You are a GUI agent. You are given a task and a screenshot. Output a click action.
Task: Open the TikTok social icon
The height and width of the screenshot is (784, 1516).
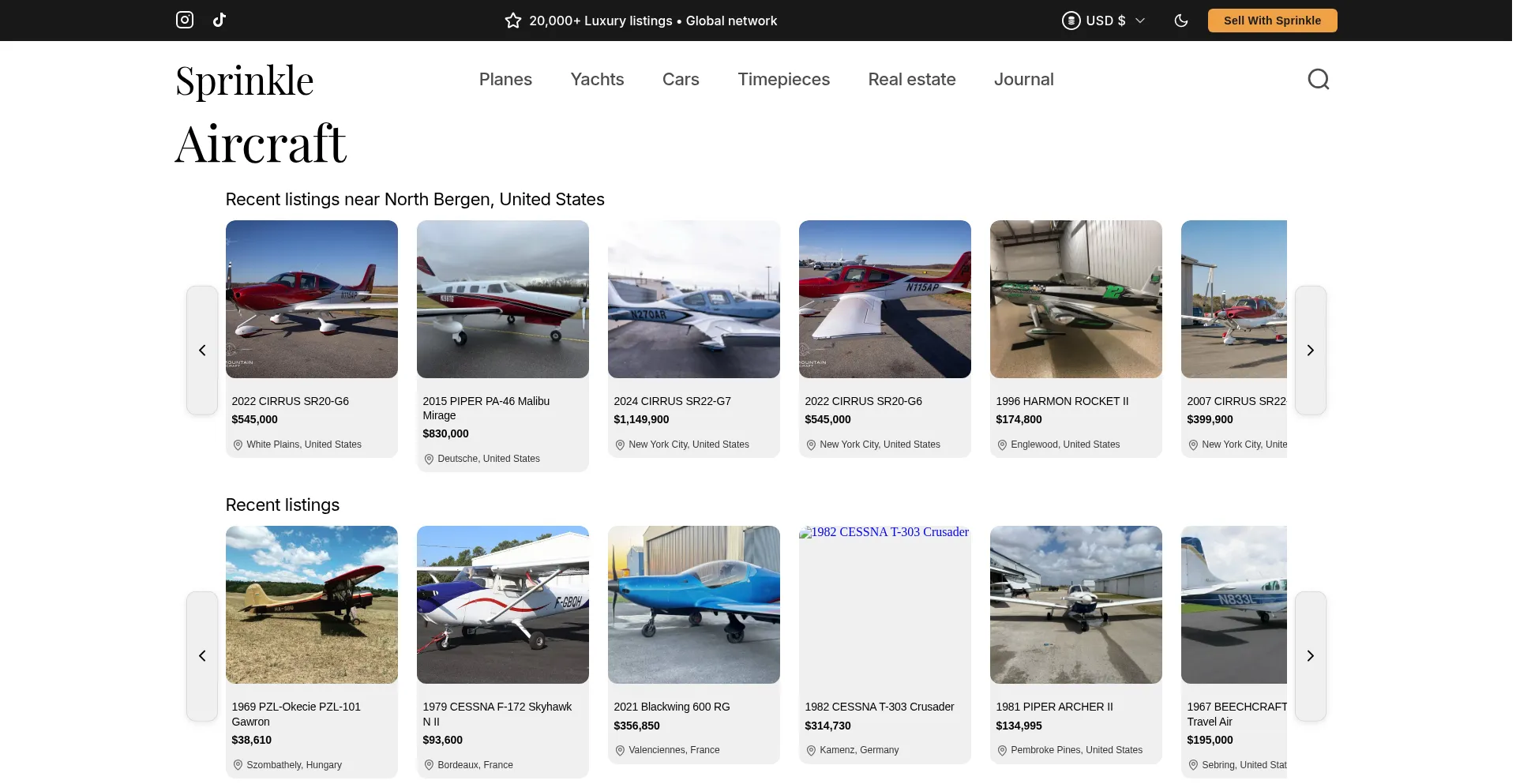[220, 20]
